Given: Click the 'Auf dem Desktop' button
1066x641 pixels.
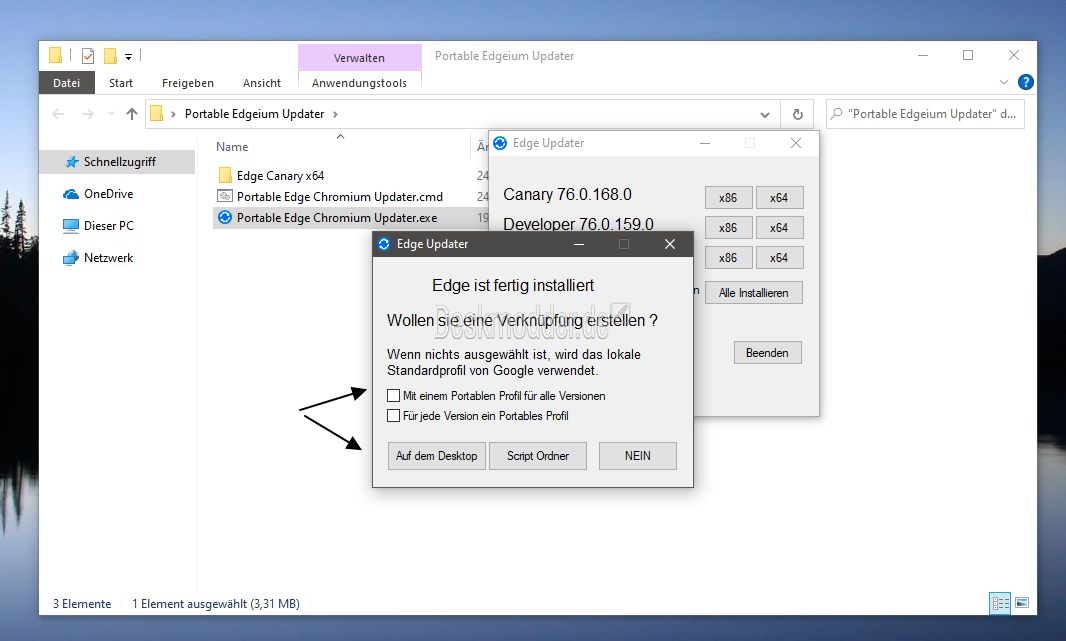Looking at the screenshot, I should (x=436, y=455).
